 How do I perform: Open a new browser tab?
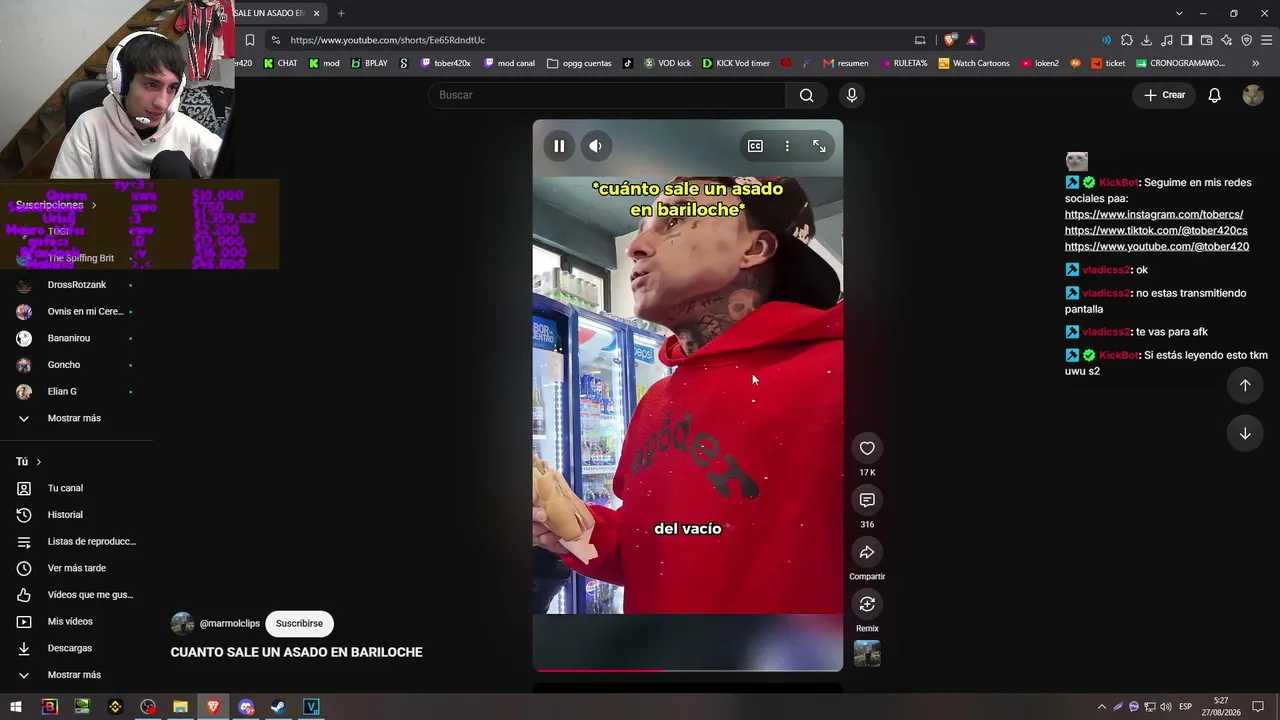coord(341,13)
